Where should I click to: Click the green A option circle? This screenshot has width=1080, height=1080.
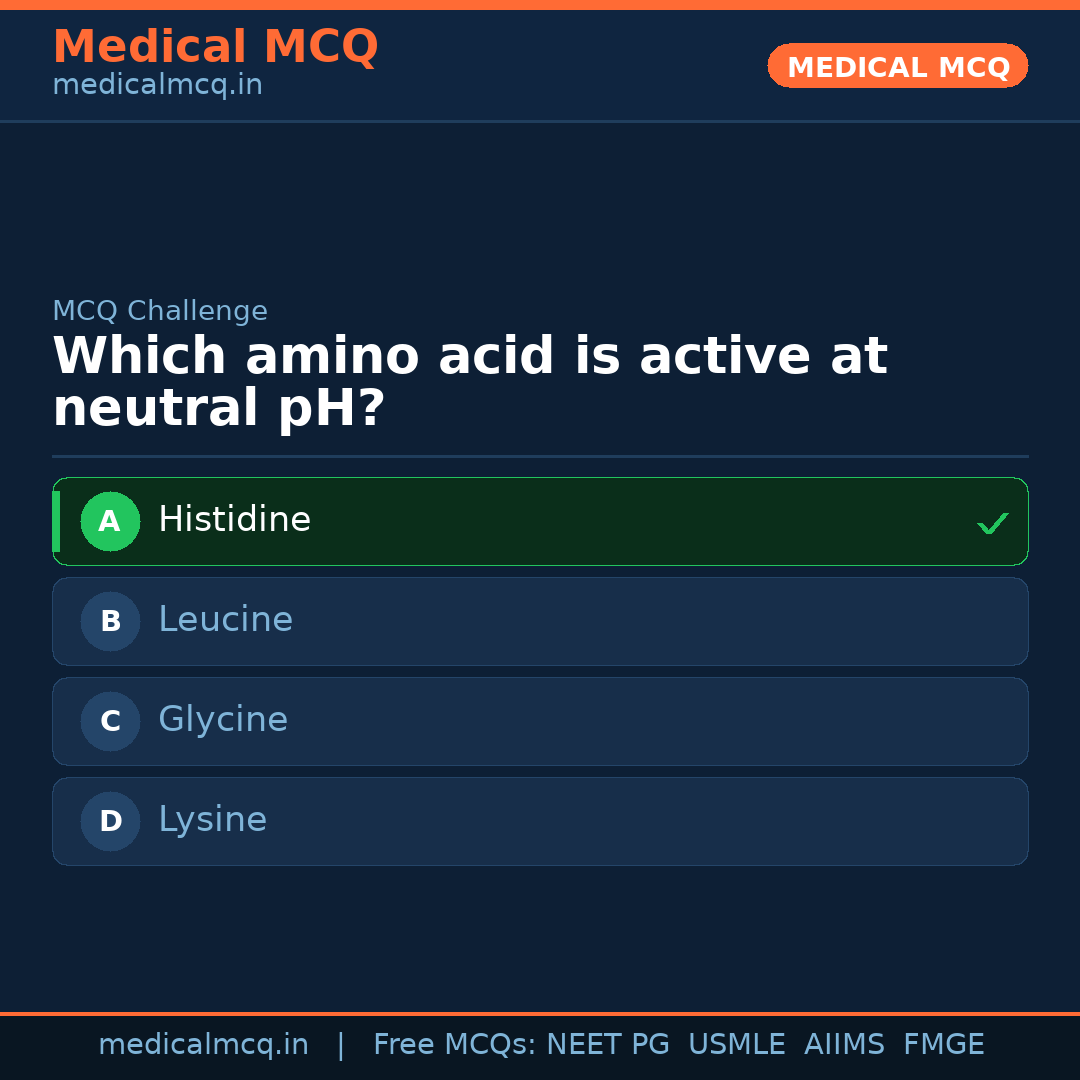coord(110,521)
